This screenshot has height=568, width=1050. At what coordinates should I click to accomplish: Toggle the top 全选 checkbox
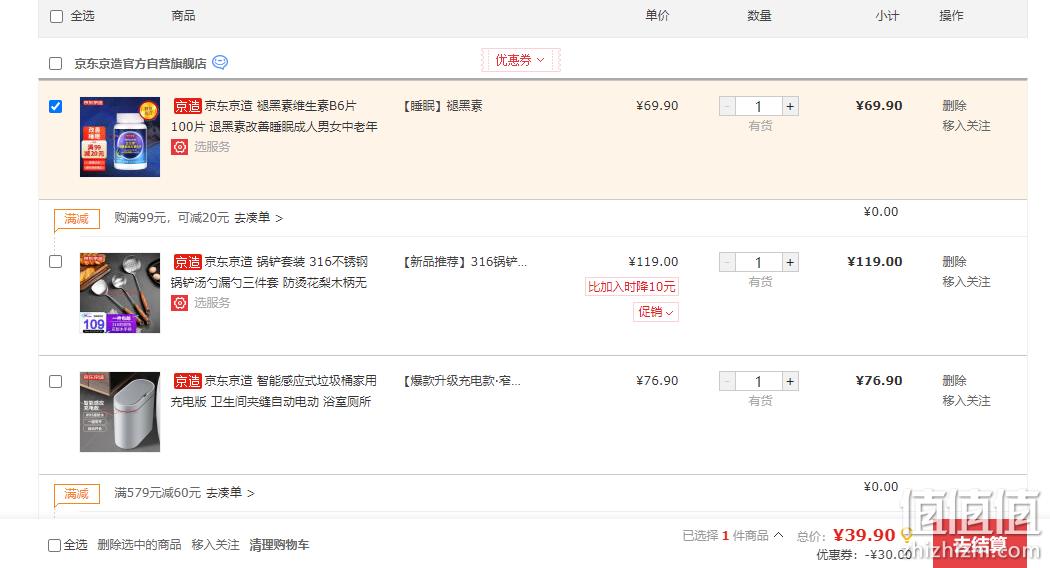57,16
